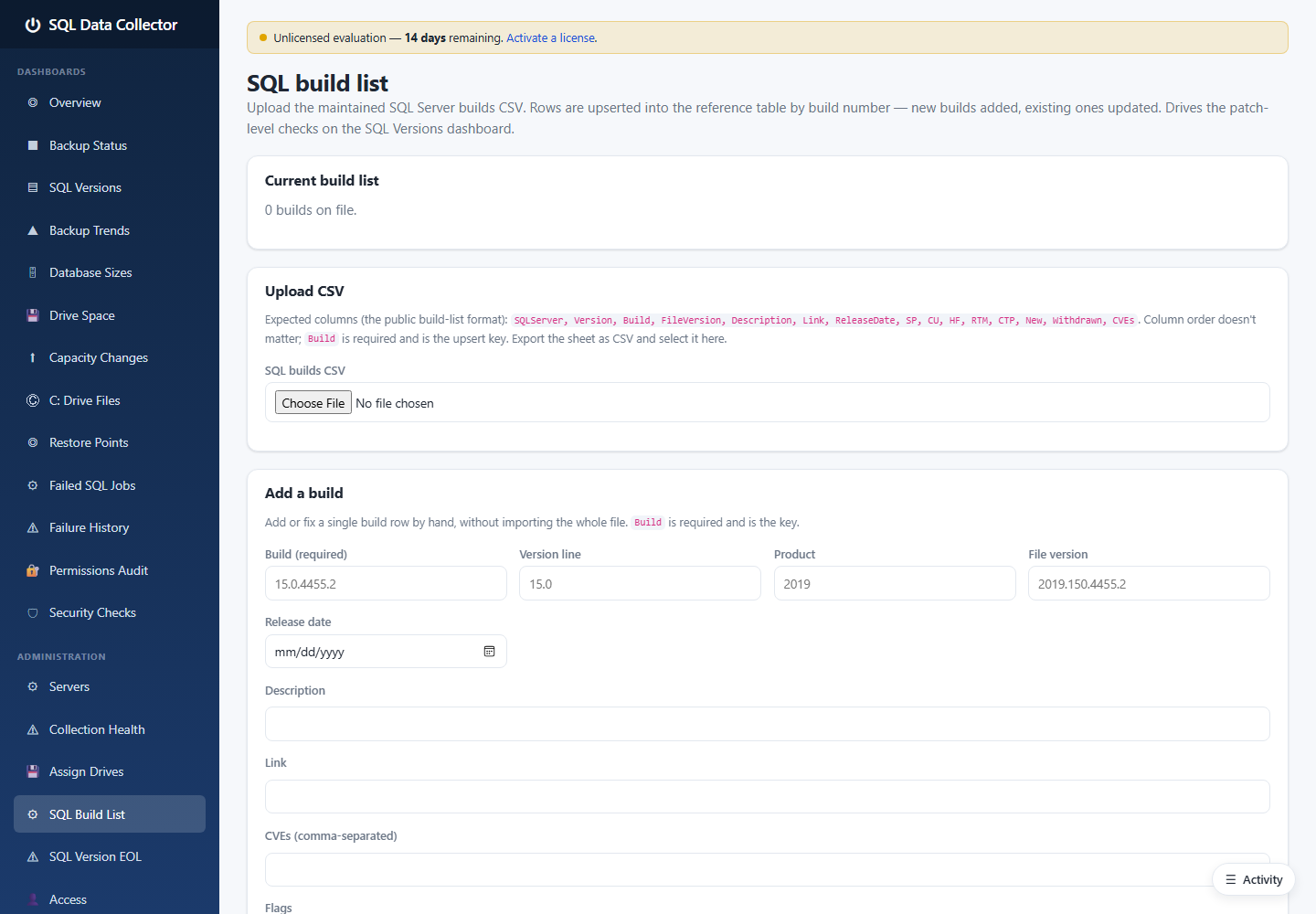This screenshot has height=914, width=1316.
Task: Click the Restore Points icon
Action: [x=33, y=442]
